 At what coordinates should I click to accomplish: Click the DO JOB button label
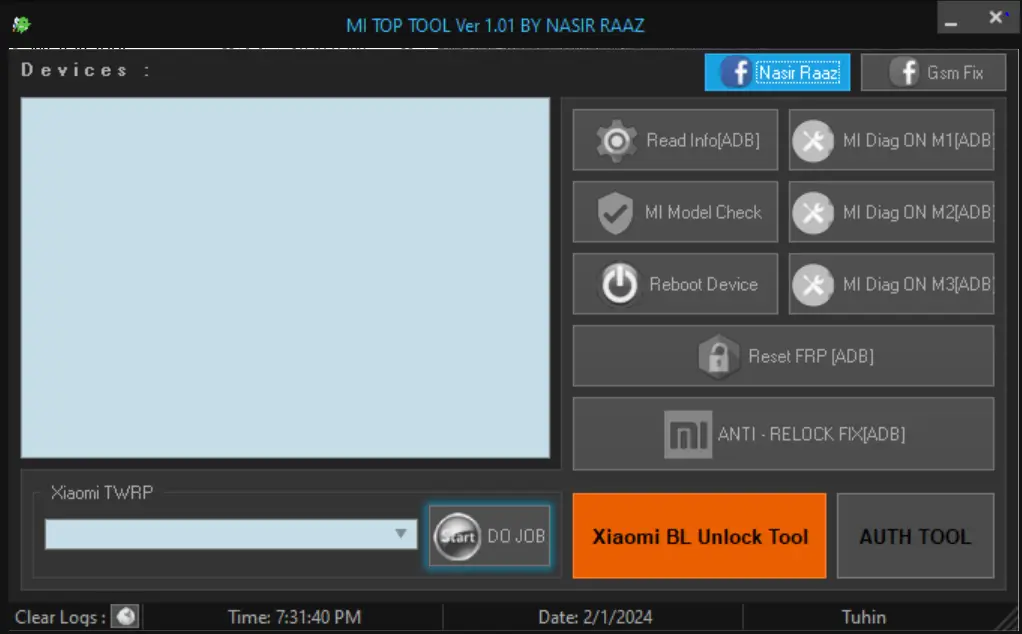[516, 536]
